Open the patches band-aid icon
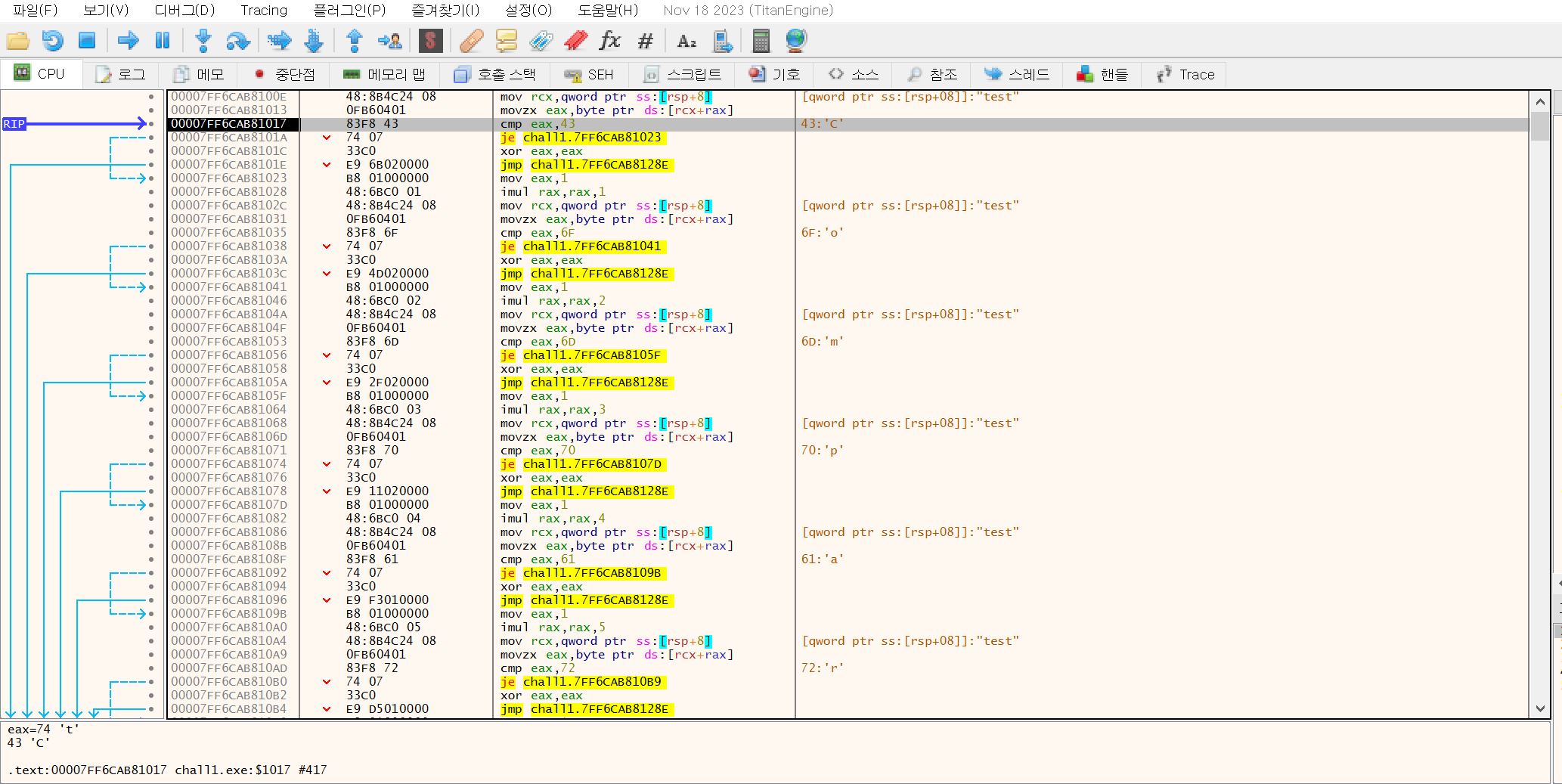This screenshot has height=784, width=1562. point(471,41)
